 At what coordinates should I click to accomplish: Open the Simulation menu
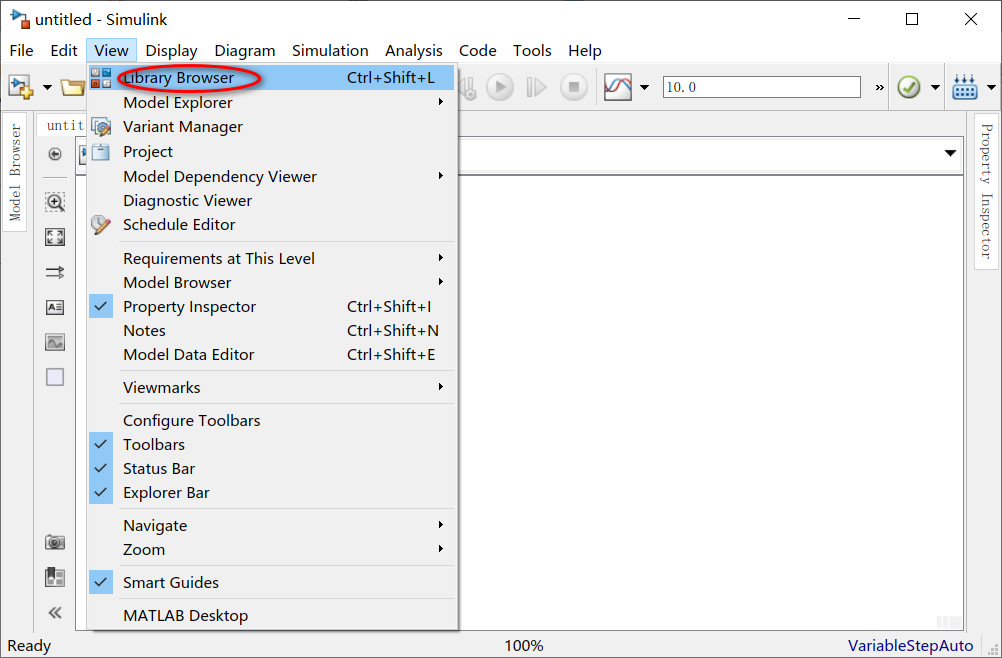point(330,50)
